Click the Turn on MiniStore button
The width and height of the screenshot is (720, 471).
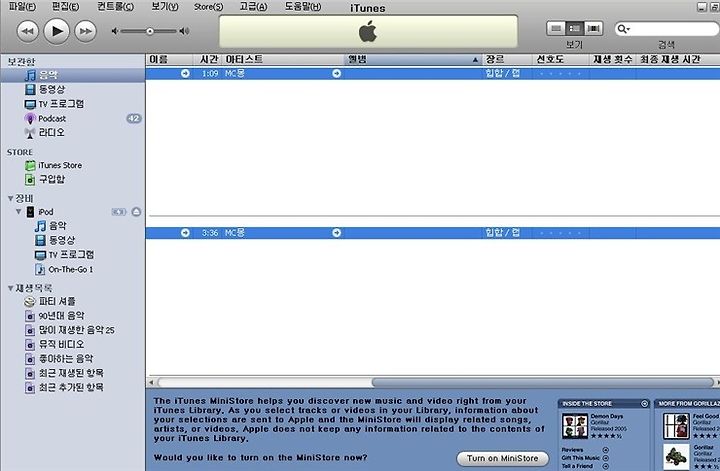click(502, 458)
